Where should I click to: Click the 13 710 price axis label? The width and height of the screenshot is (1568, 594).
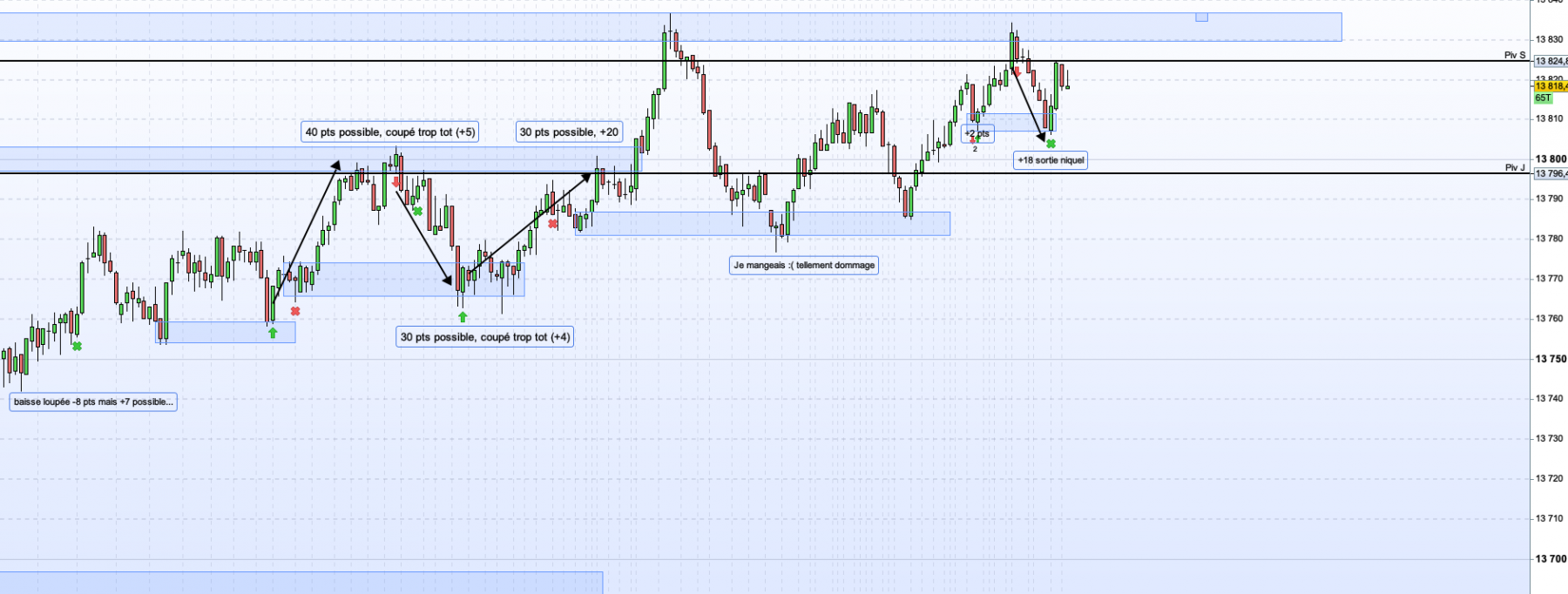(1549, 518)
